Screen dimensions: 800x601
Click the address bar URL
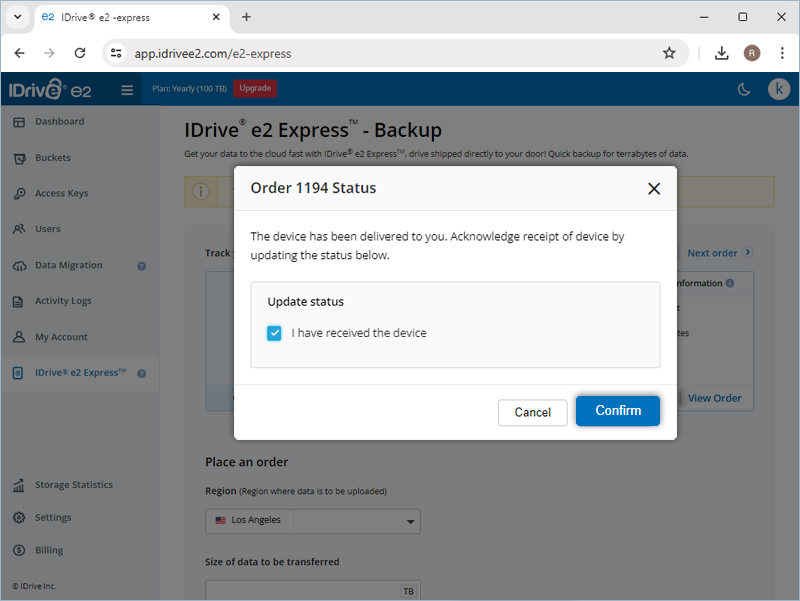click(213, 54)
